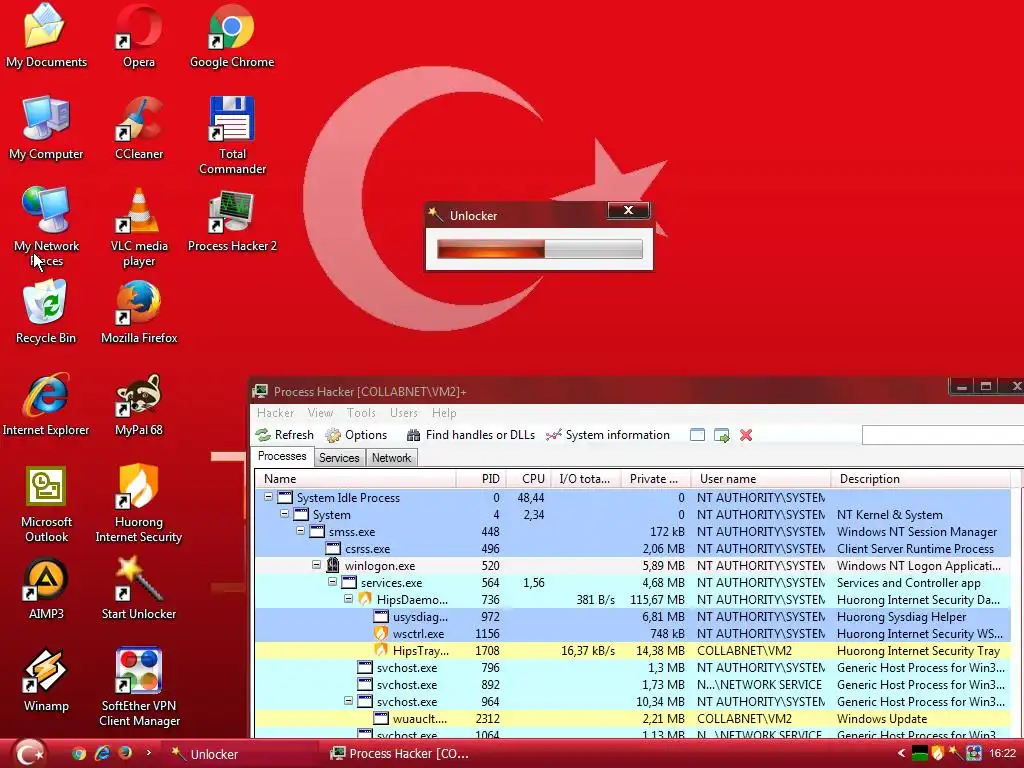Open the Hacker menu
Viewport: 1024px width, 768px height.
coord(276,413)
